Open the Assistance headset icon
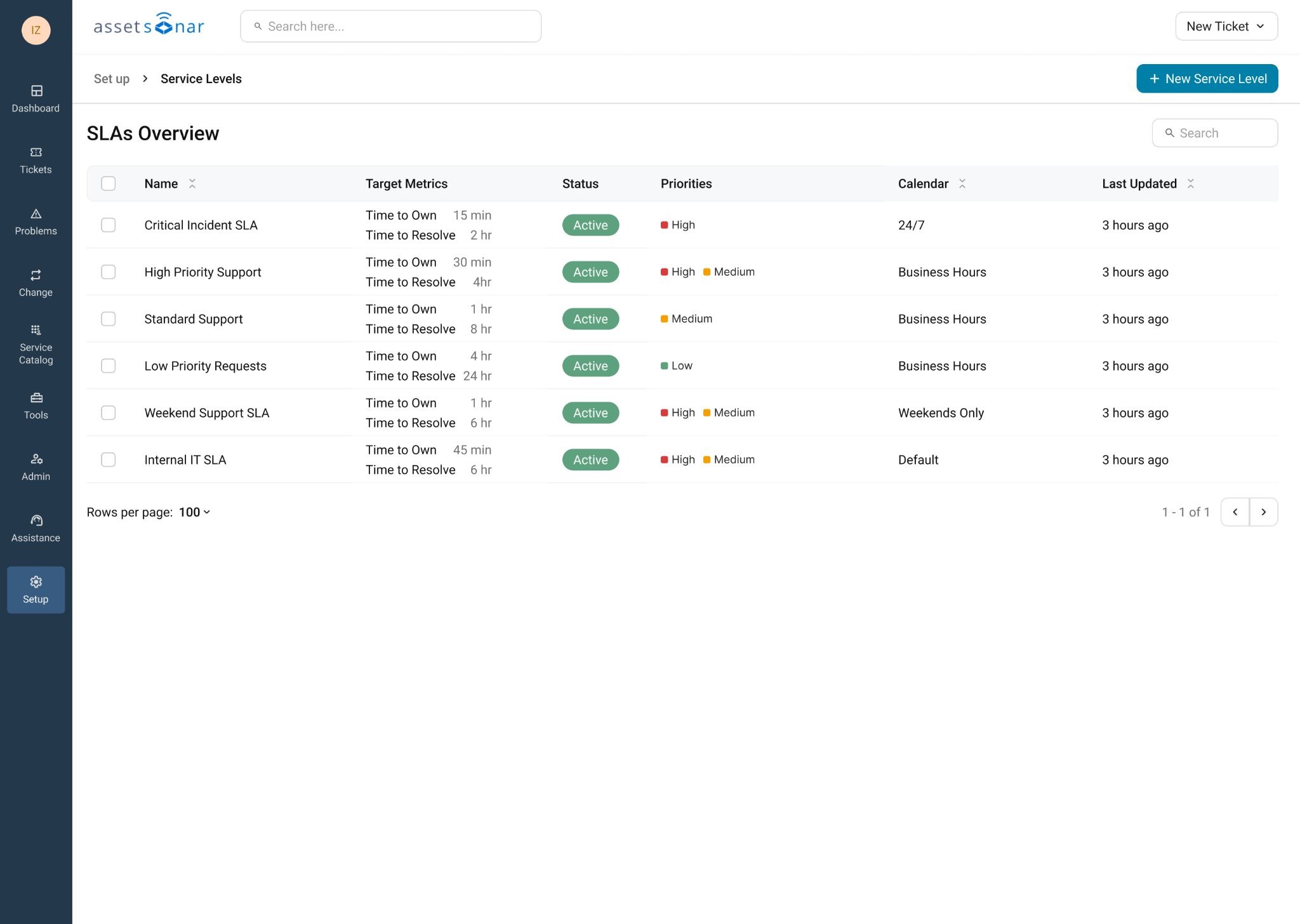The width and height of the screenshot is (1300, 924). (36, 520)
